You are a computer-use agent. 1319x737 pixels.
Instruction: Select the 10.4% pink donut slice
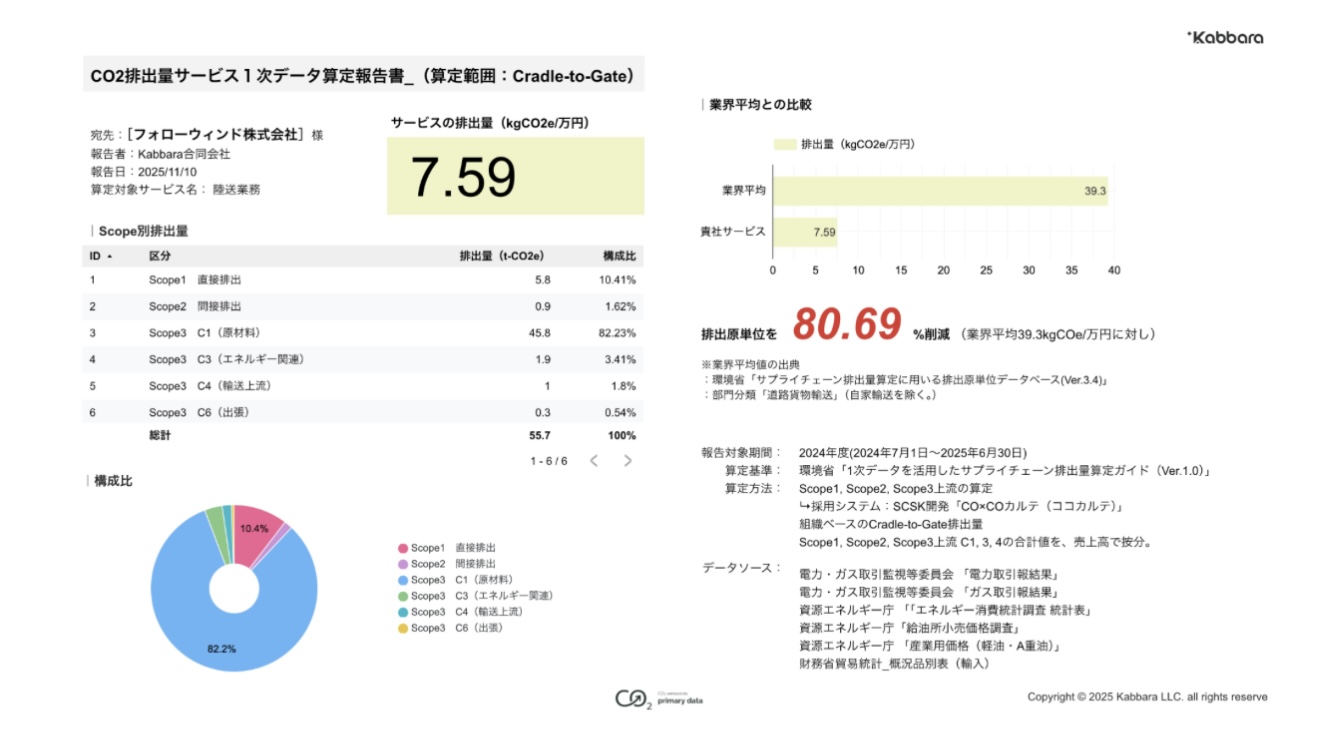256,532
